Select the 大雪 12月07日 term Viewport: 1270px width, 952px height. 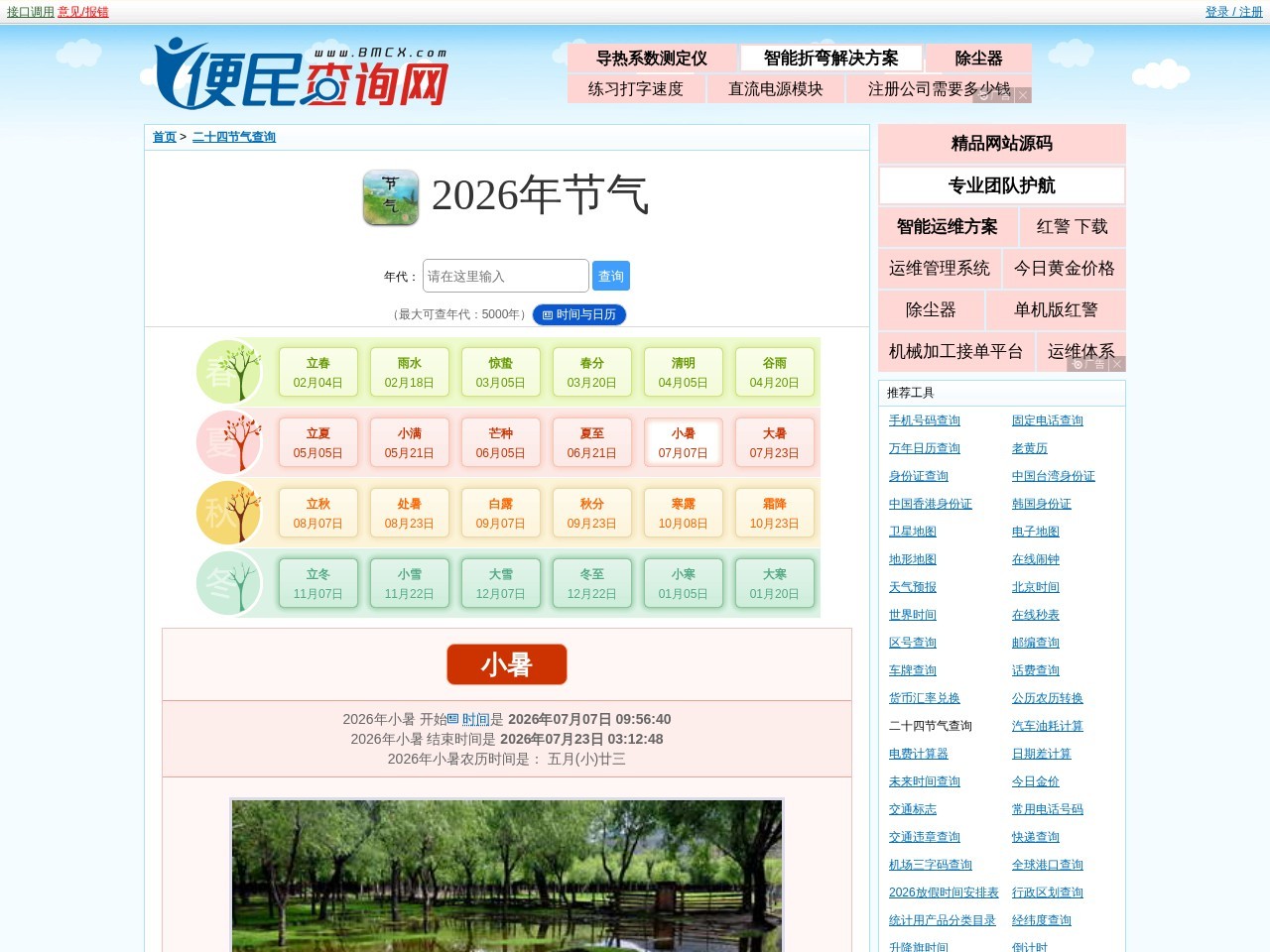tap(501, 583)
